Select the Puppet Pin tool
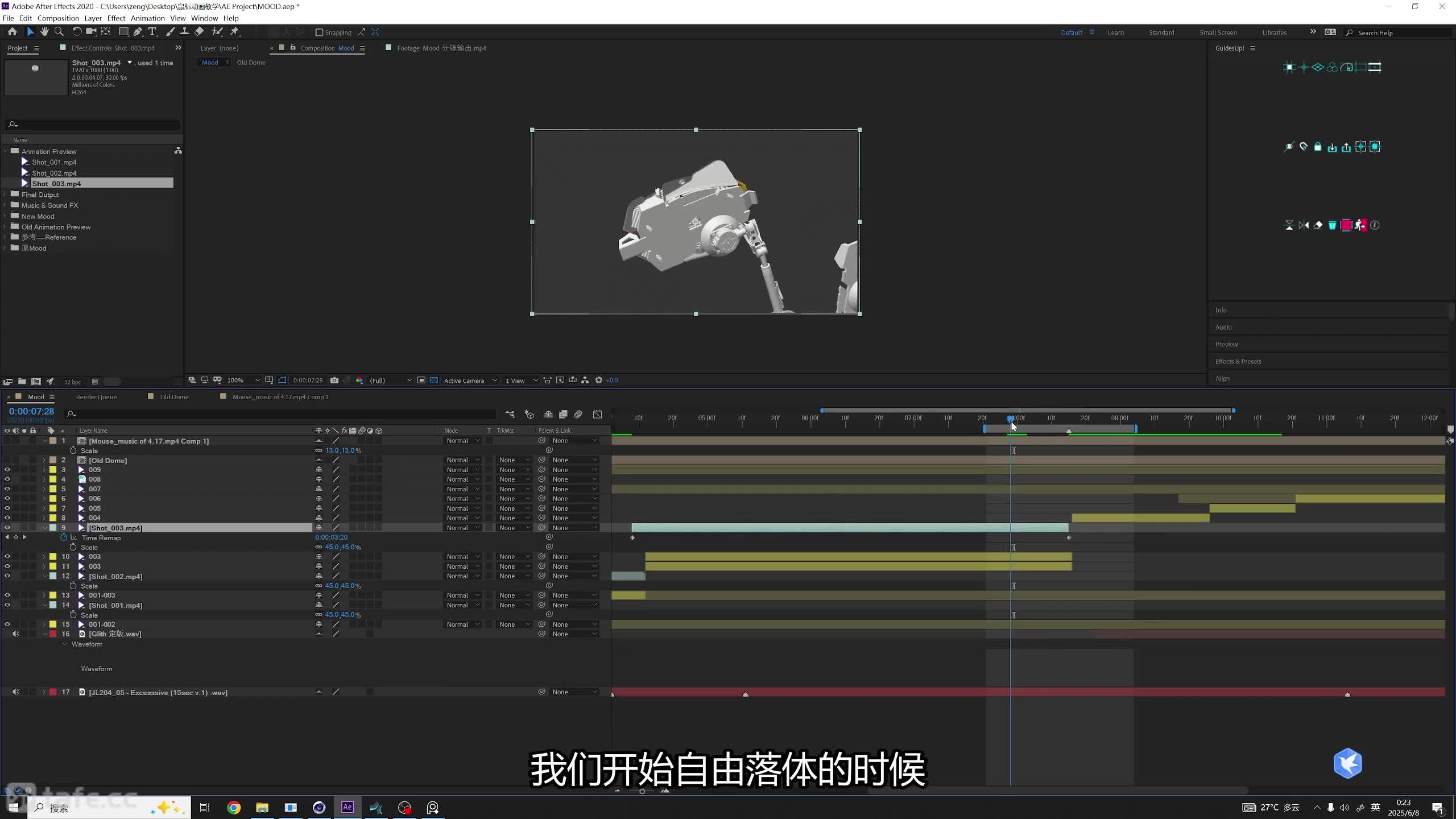Image resolution: width=1456 pixels, height=819 pixels. click(x=235, y=32)
